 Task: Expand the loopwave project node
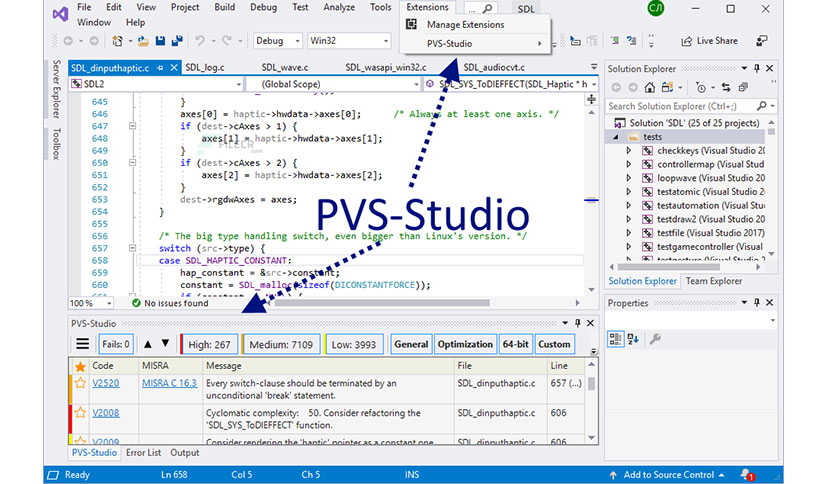(x=629, y=178)
